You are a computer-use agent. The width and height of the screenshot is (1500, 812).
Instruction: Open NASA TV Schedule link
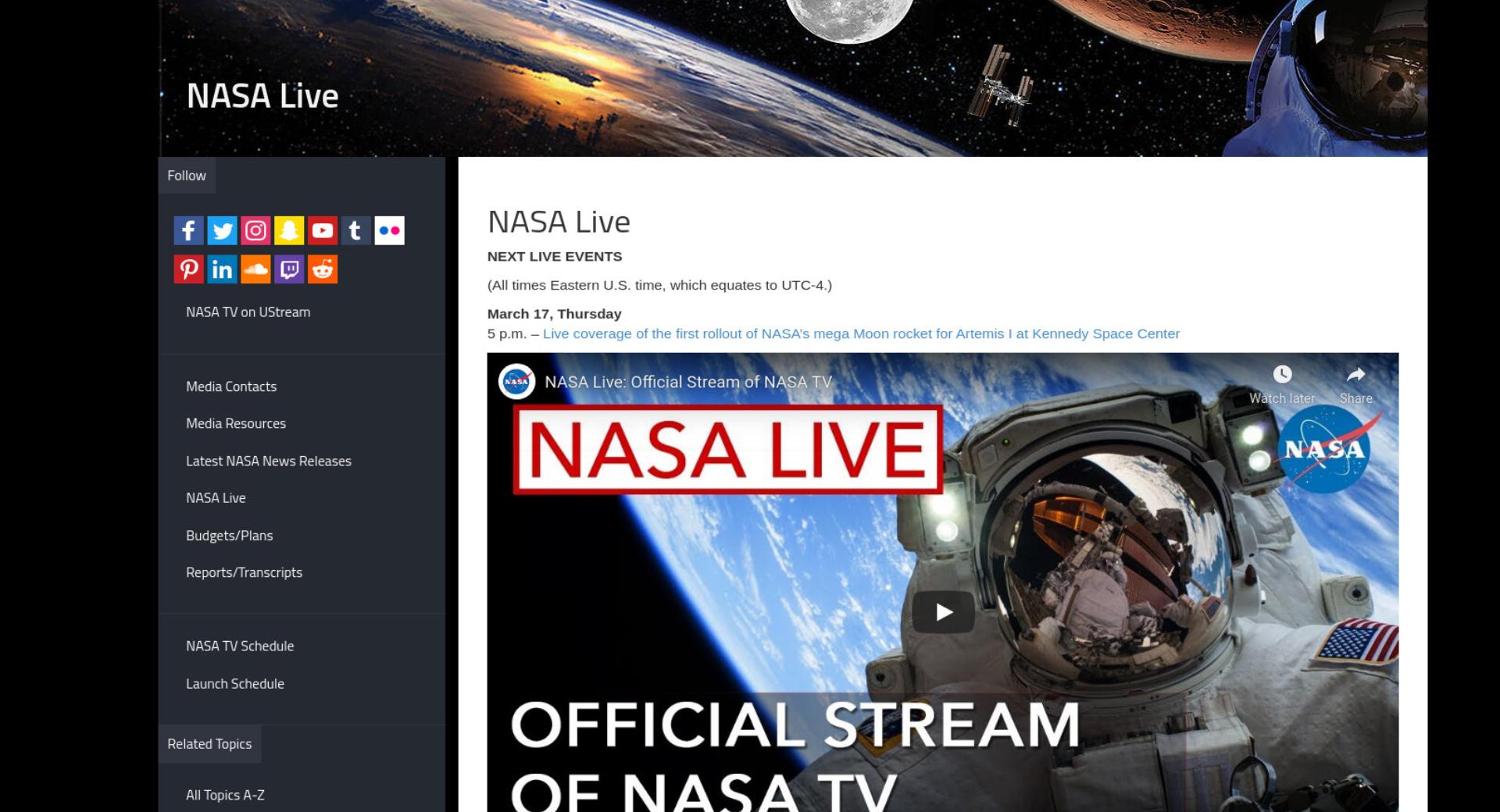coord(240,646)
